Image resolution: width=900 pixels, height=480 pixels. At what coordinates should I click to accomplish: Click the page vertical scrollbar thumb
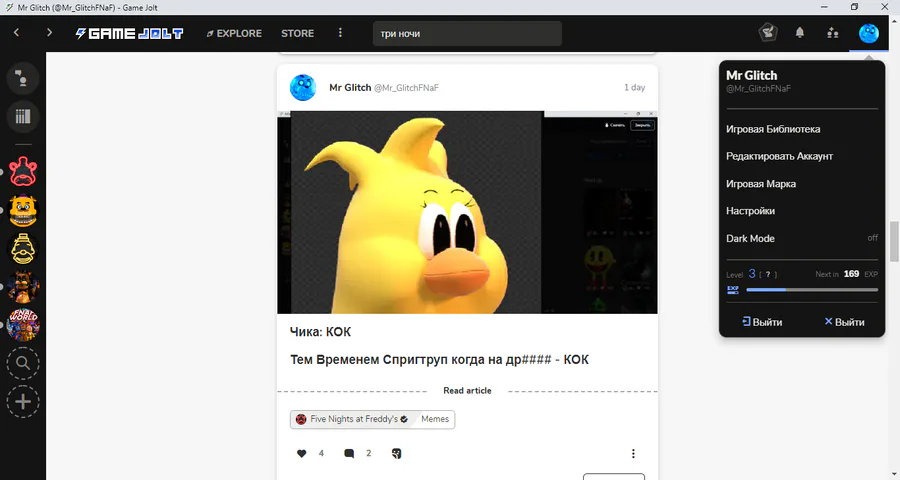(894, 241)
